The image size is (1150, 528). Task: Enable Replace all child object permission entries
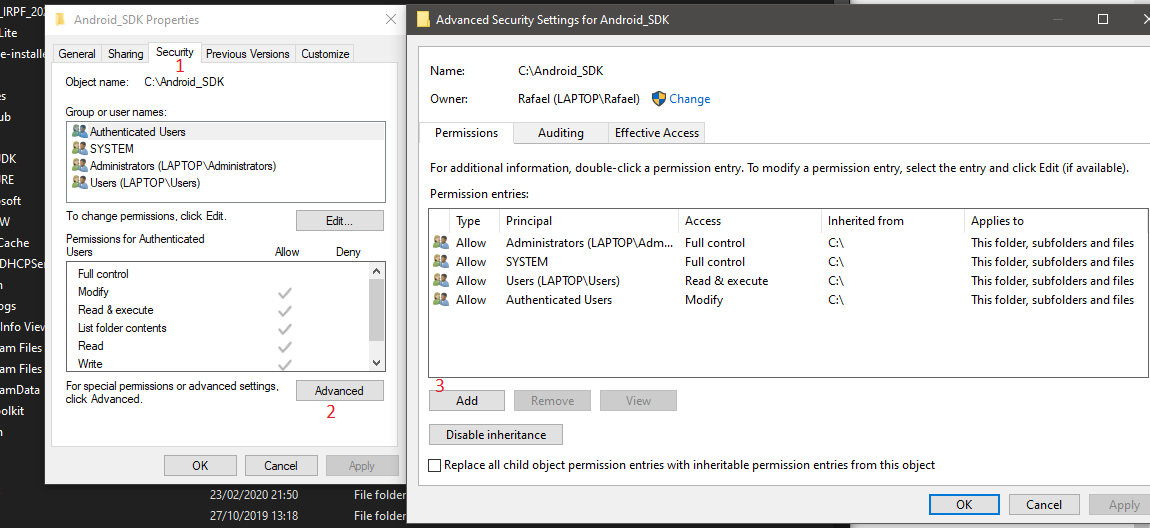pyautogui.click(x=435, y=465)
